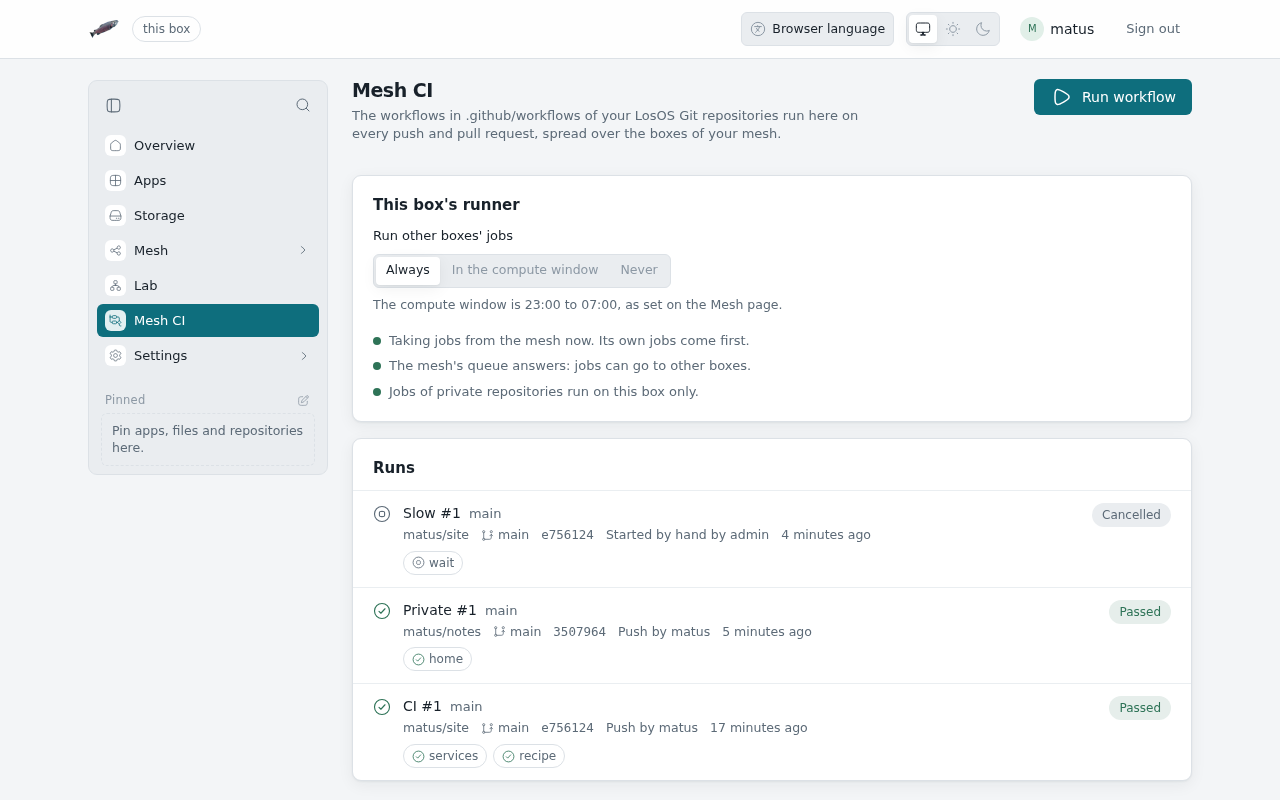The width and height of the screenshot is (1280, 800).
Task: Click the cancelled status icon for Slow #1
Action: (x=382, y=514)
